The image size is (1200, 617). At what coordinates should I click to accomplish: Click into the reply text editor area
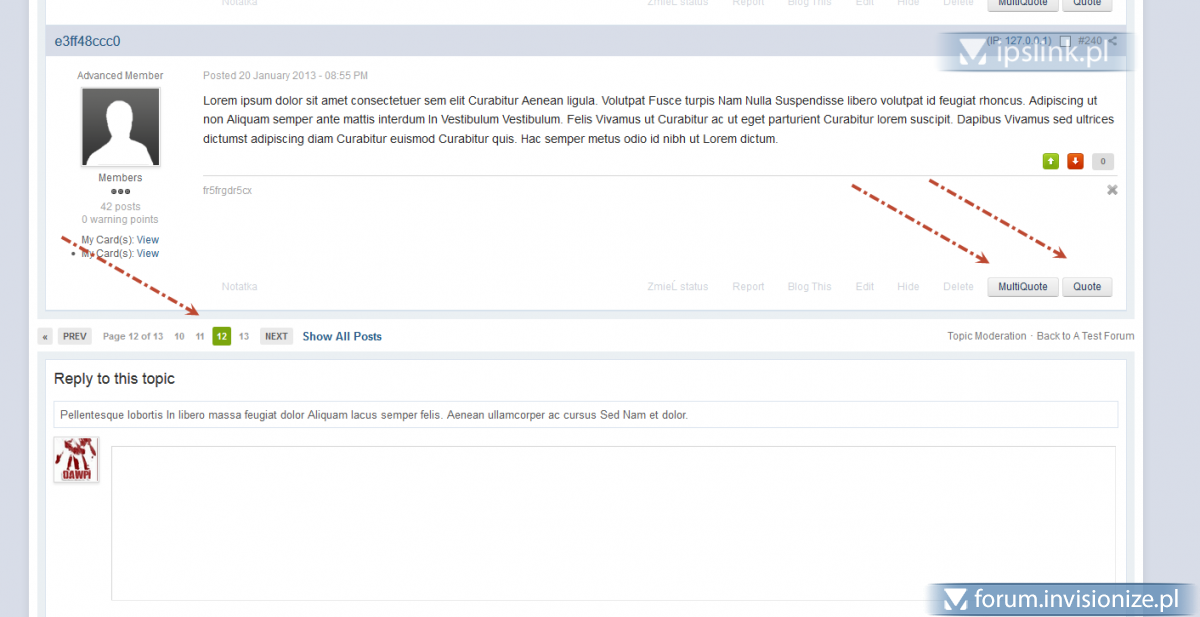click(x=612, y=523)
